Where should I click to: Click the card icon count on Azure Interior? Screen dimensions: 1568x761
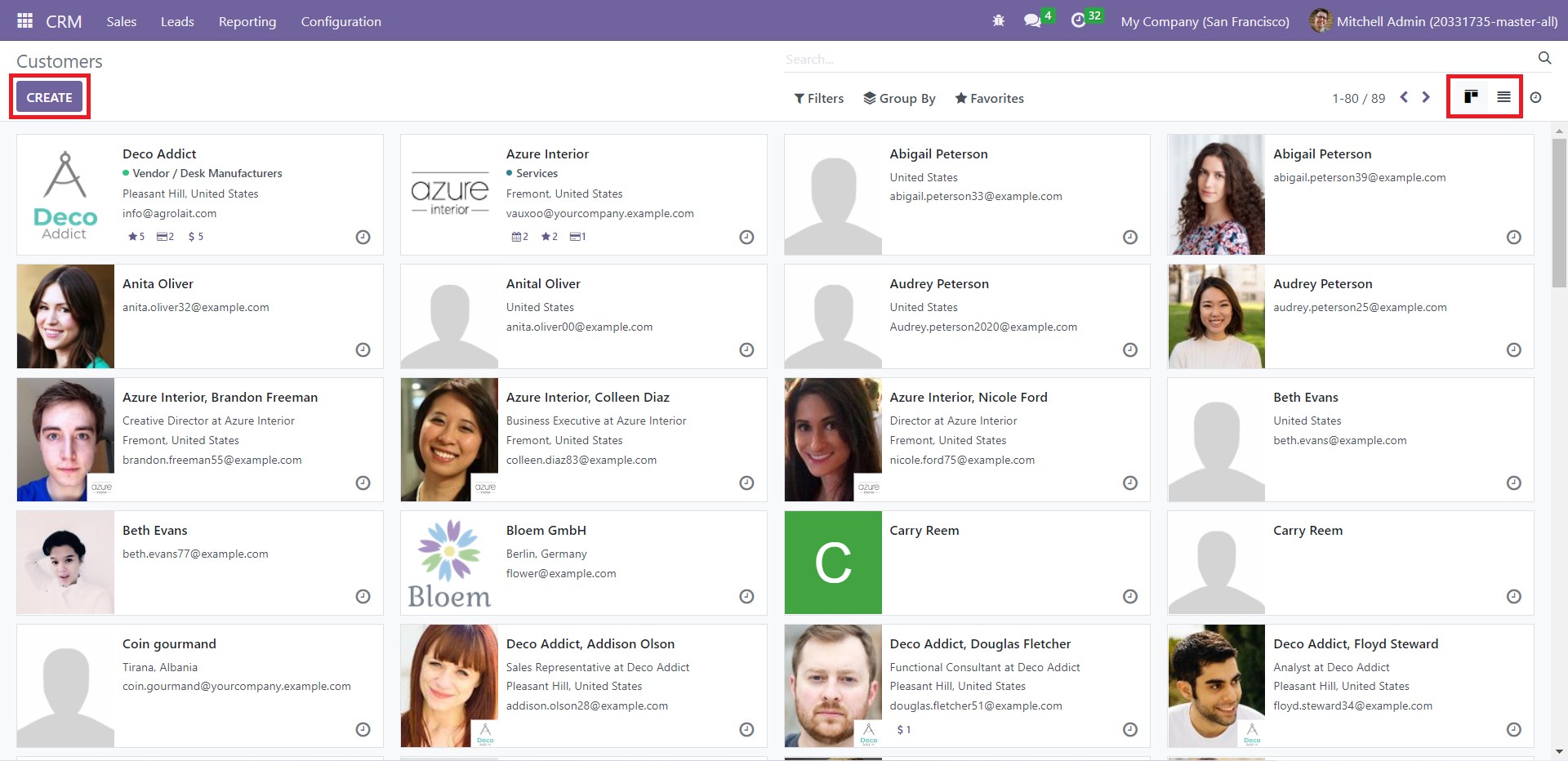pyautogui.click(x=578, y=237)
